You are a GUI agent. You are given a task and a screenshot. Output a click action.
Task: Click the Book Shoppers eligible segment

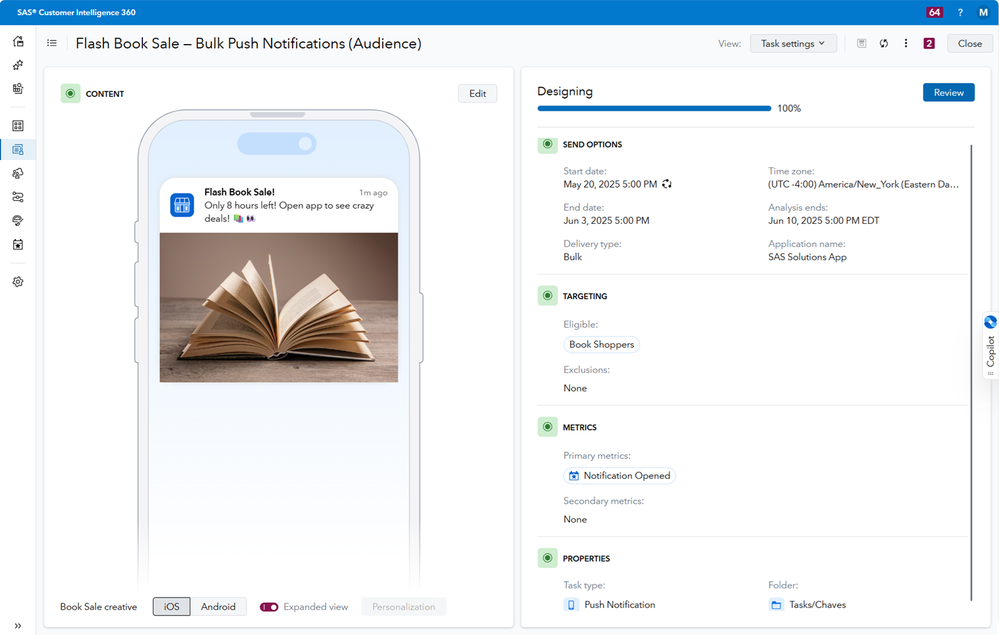601,344
